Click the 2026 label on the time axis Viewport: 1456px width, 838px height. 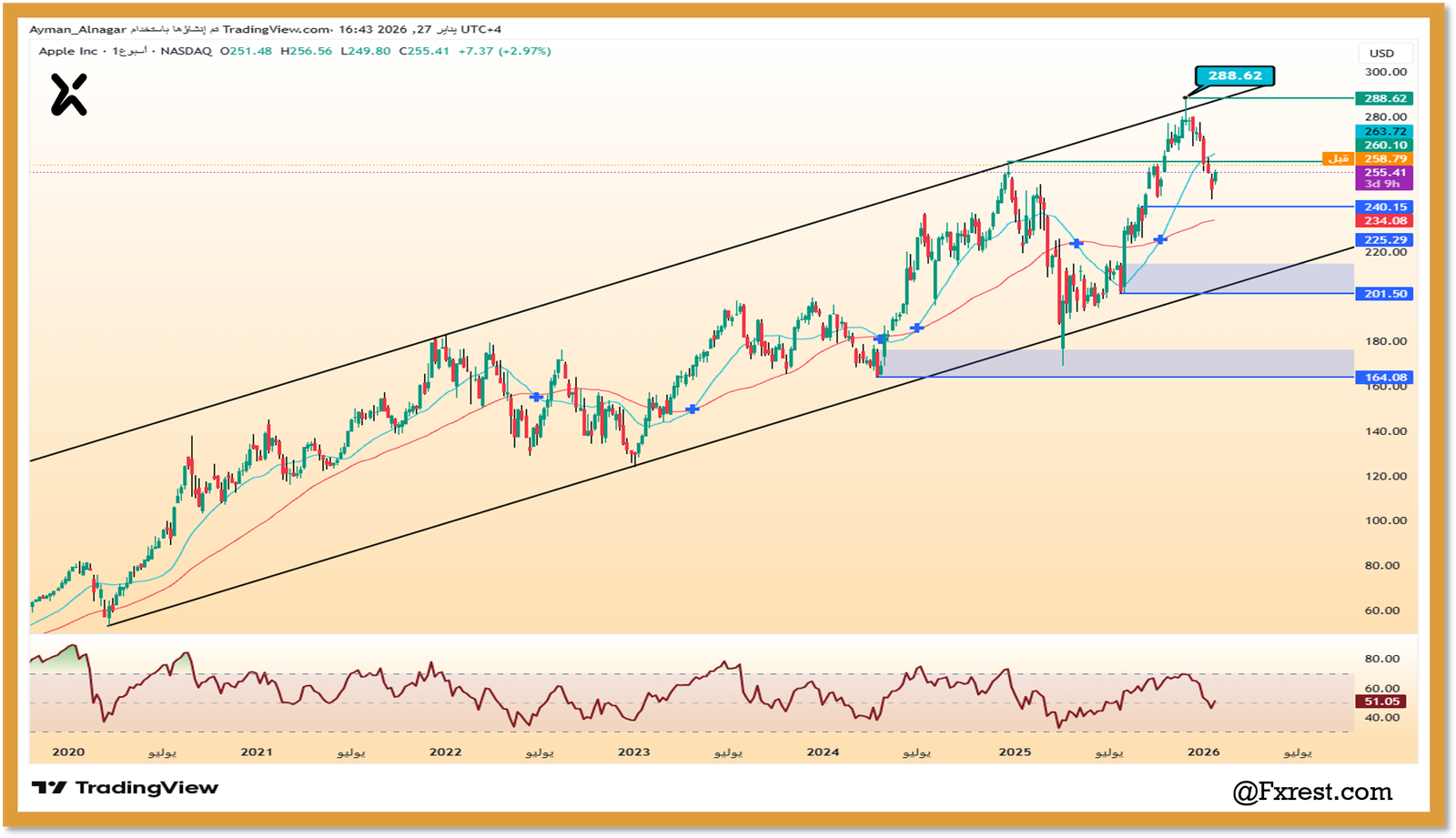(x=1203, y=752)
